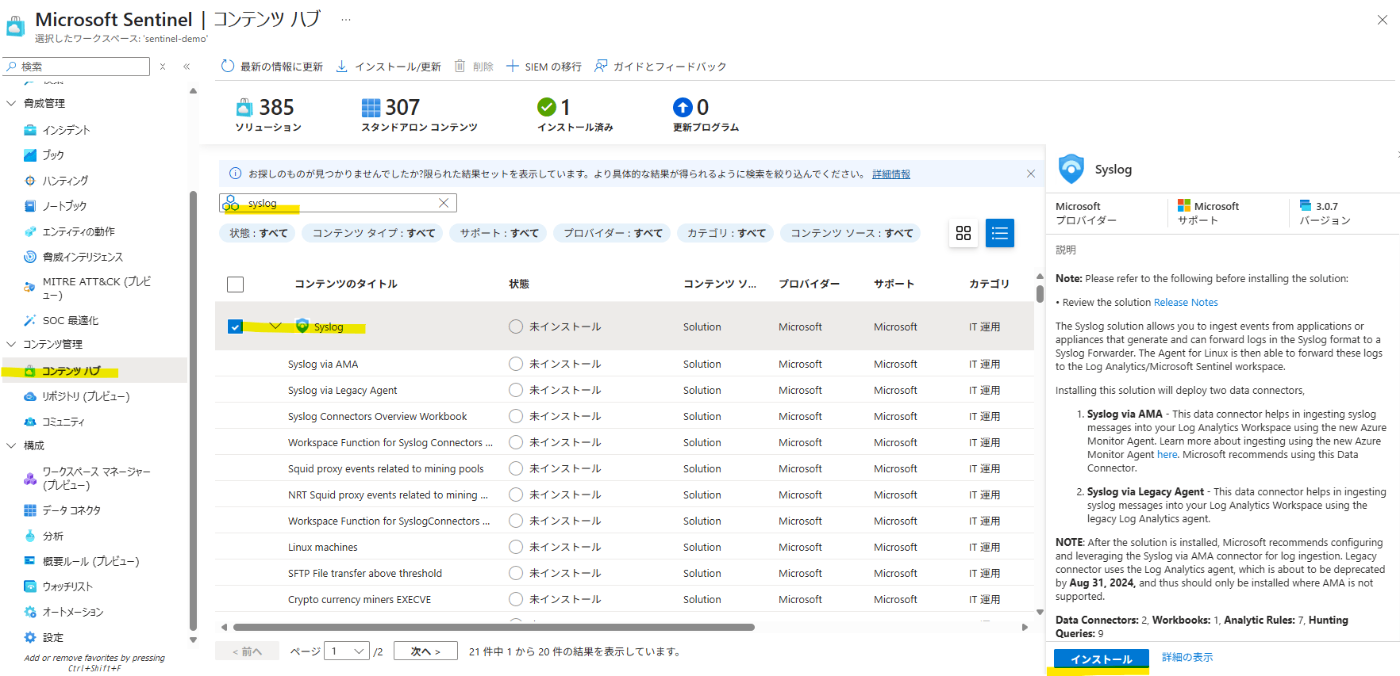Viewport: 1400px width, 676px height.
Task: Open the page number dropdown
Action: pos(347,651)
